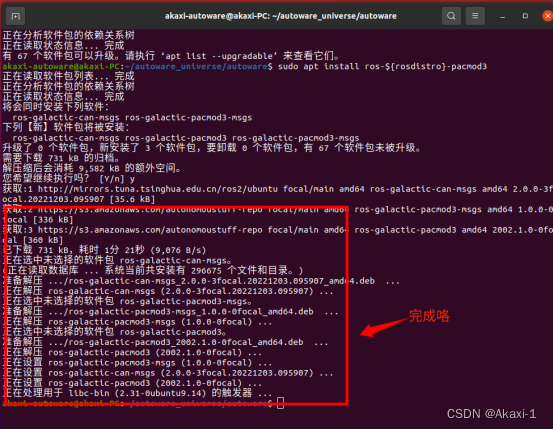Close the terminal window
553x429 pixels.
tap(547, 16)
